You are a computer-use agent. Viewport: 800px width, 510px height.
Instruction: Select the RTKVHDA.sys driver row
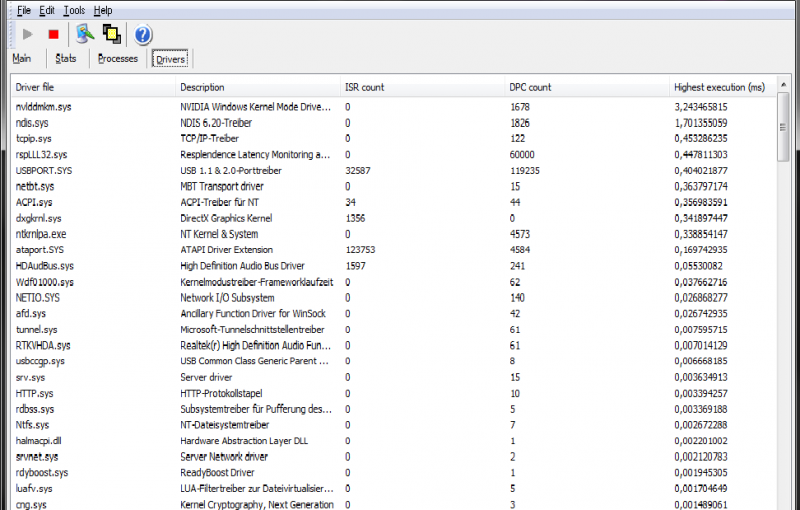coord(394,345)
